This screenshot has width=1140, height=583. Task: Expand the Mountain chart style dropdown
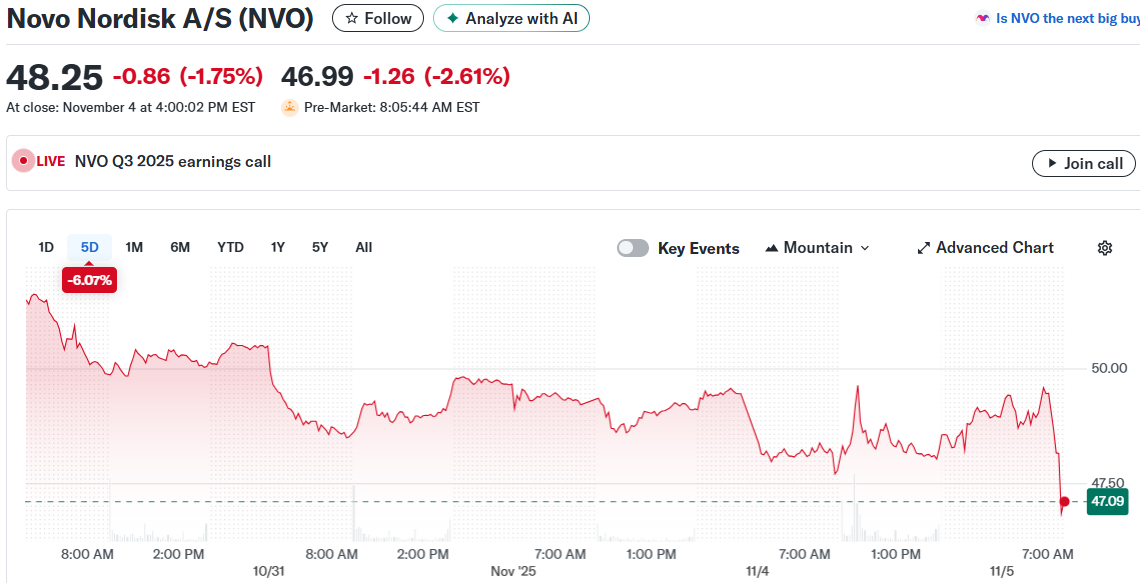pyautogui.click(x=865, y=248)
